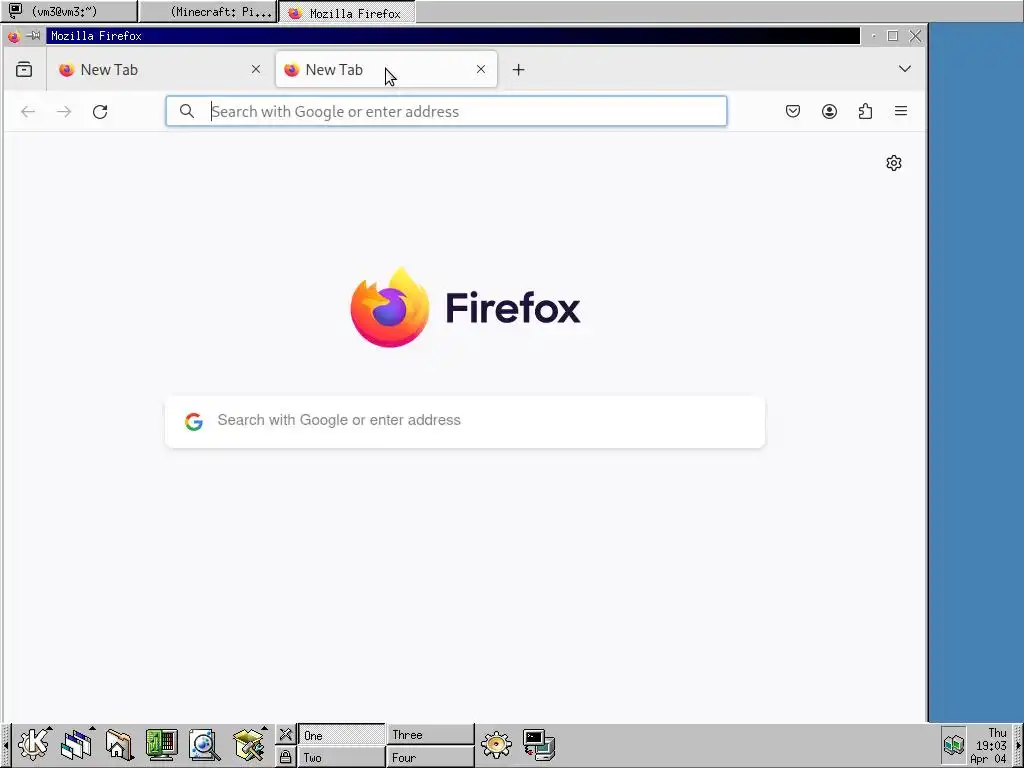The image size is (1024, 768).
Task: Switch to virtual desktop One
Action: pos(341,735)
